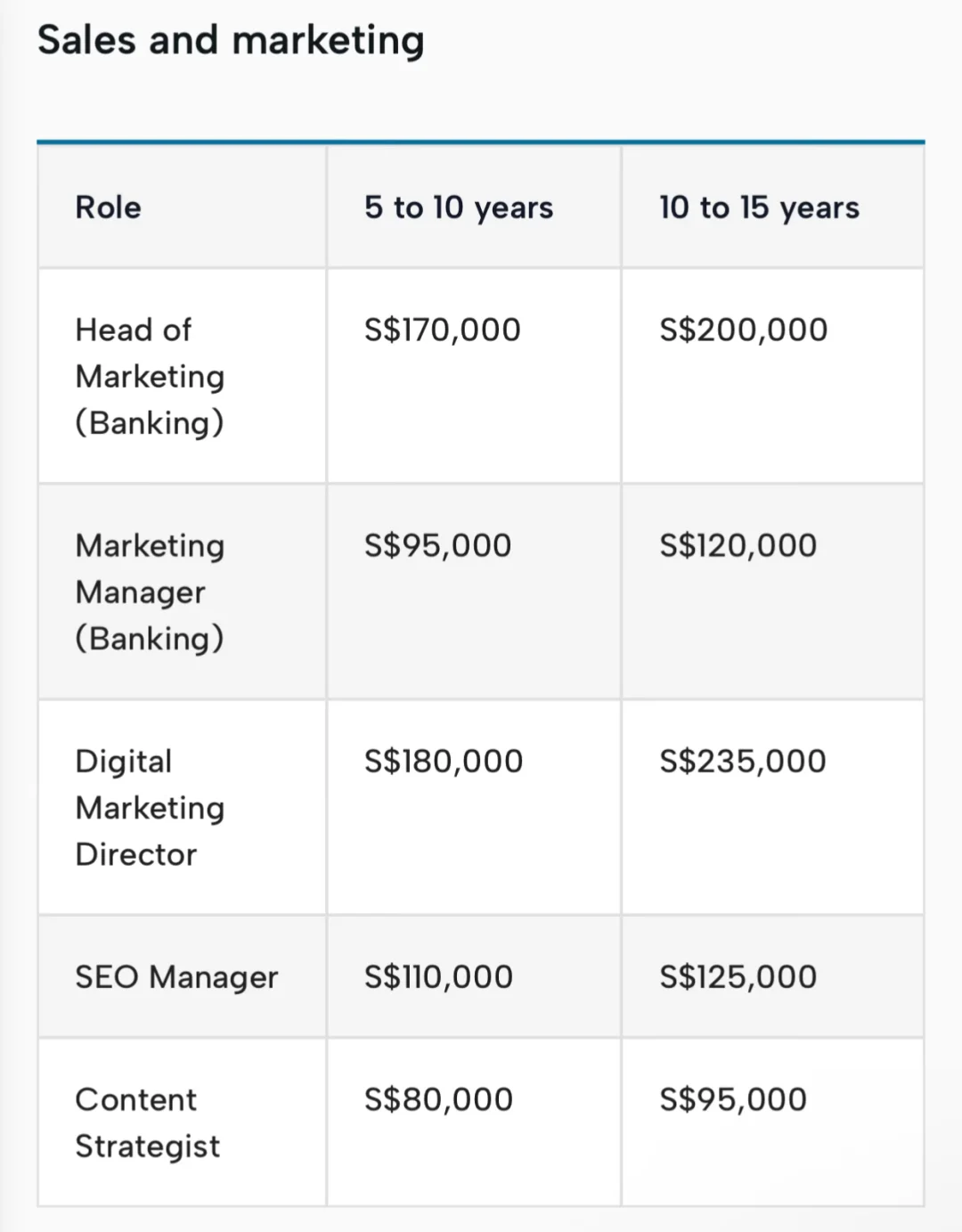Select the "SEO Manager" role cell
This screenshot has width=962, height=1232.
click(x=176, y=977)
